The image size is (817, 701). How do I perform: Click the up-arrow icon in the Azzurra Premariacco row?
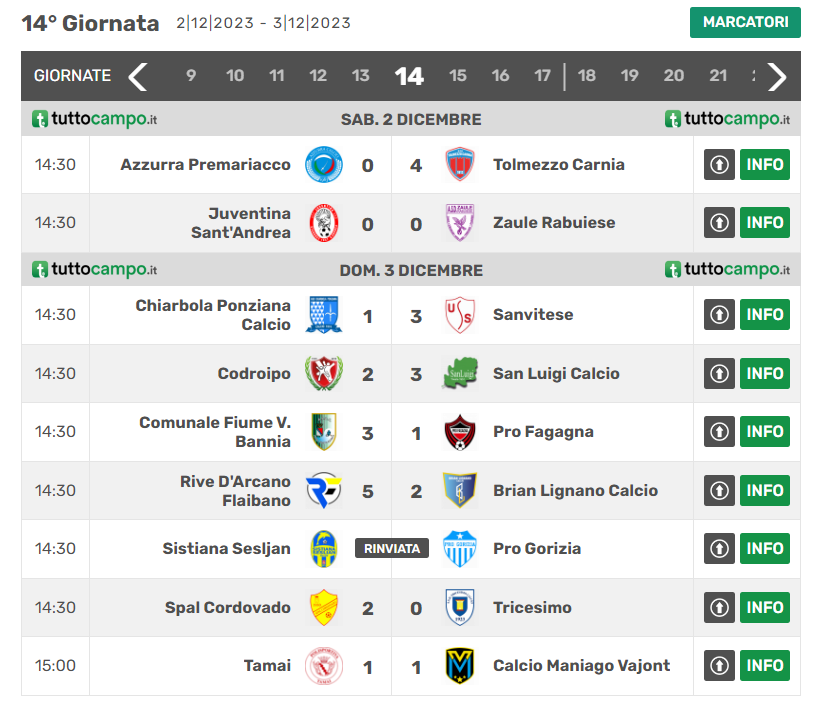(719, 165)
